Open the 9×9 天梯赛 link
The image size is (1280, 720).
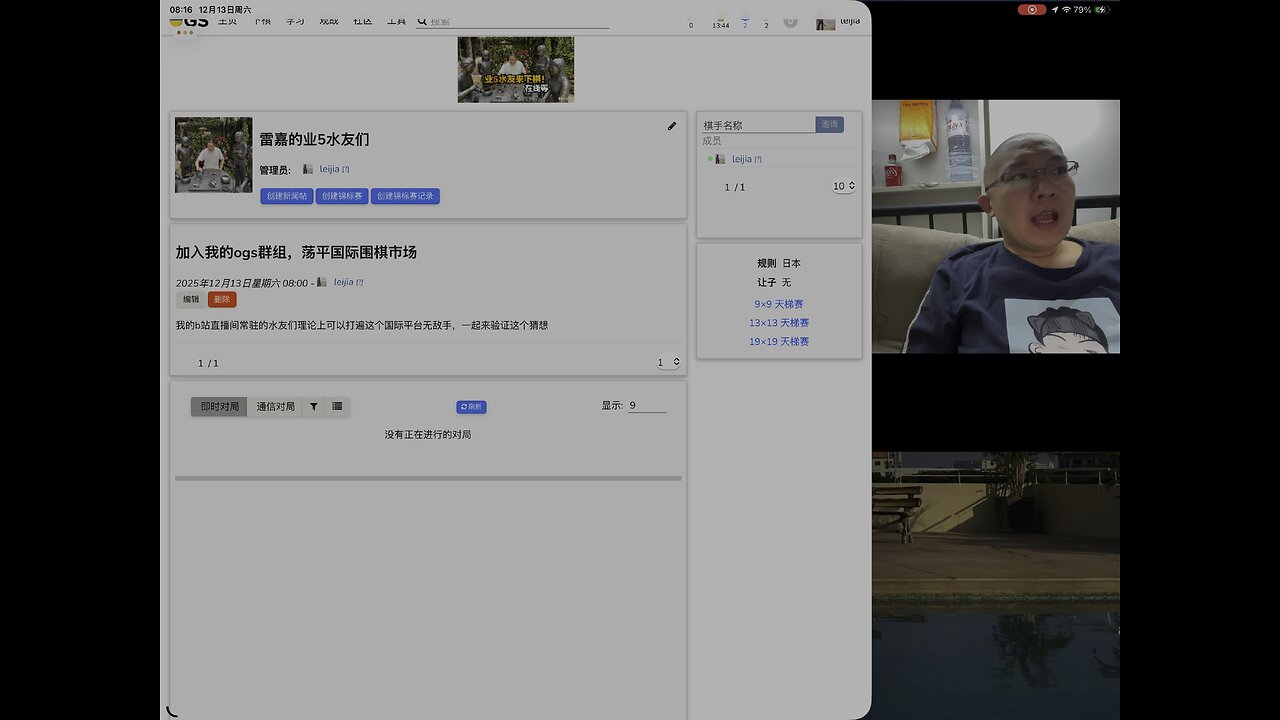(x=779, y=304)
